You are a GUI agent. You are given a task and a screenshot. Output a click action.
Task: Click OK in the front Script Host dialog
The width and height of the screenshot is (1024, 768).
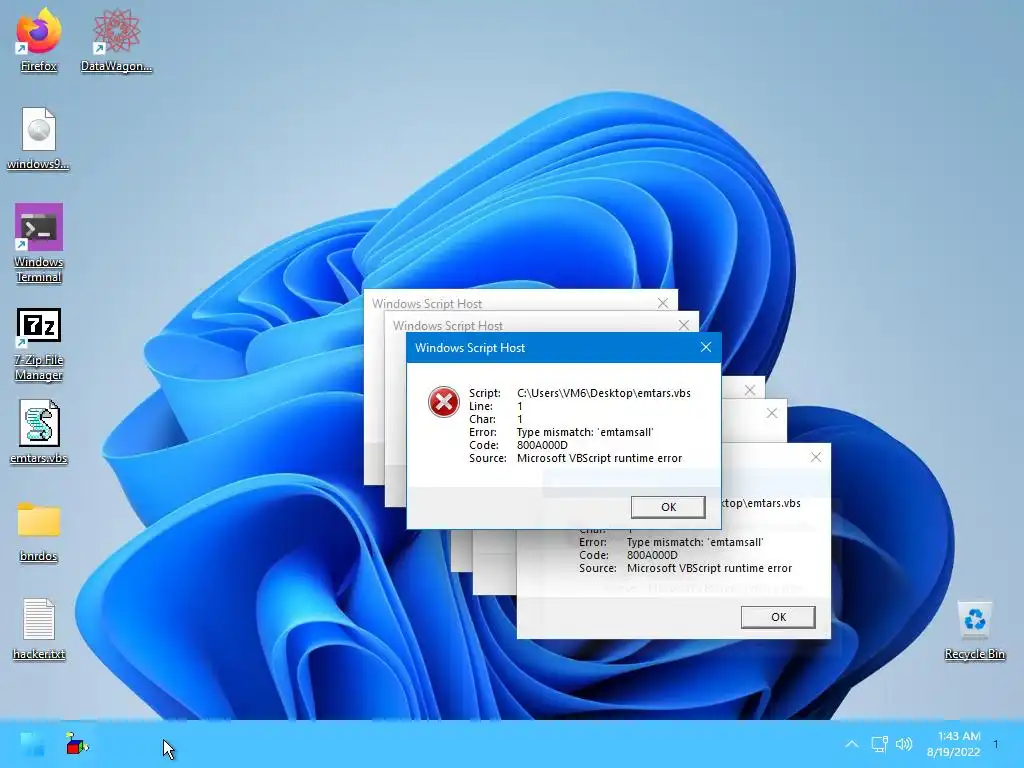[668, 507]
